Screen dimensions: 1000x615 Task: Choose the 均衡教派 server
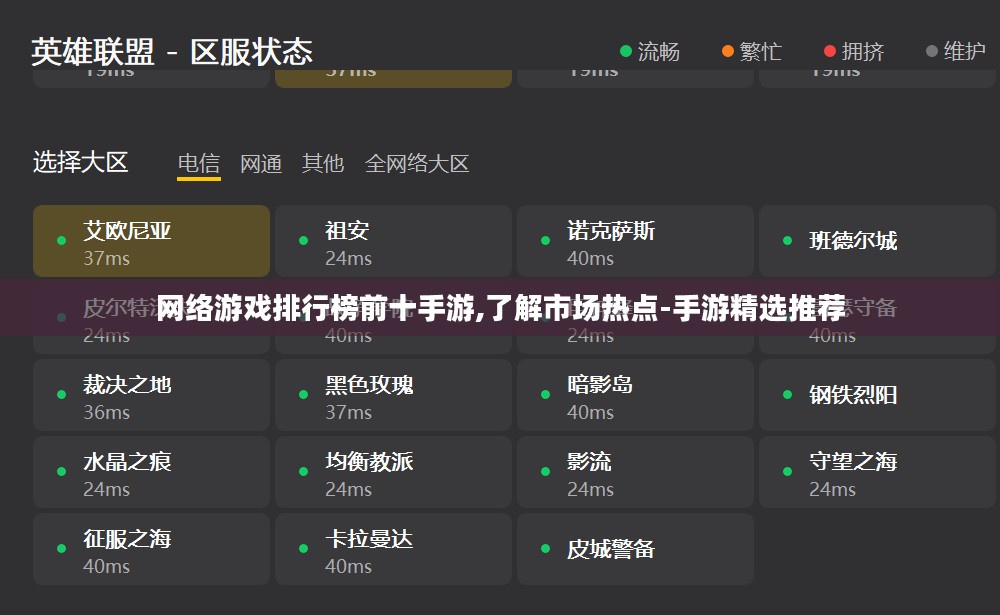[393, 472]
